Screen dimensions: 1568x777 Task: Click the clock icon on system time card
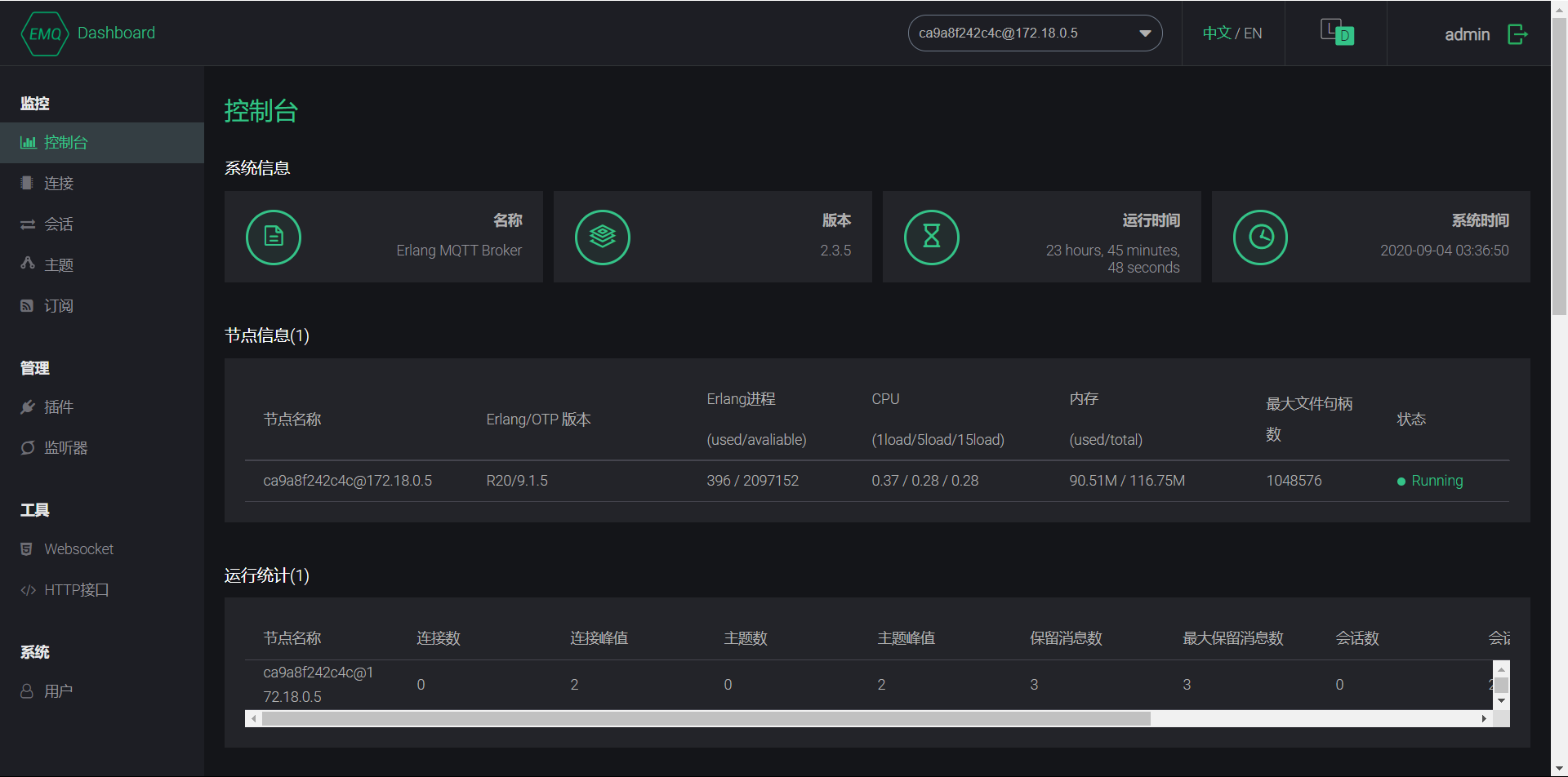1260,238
